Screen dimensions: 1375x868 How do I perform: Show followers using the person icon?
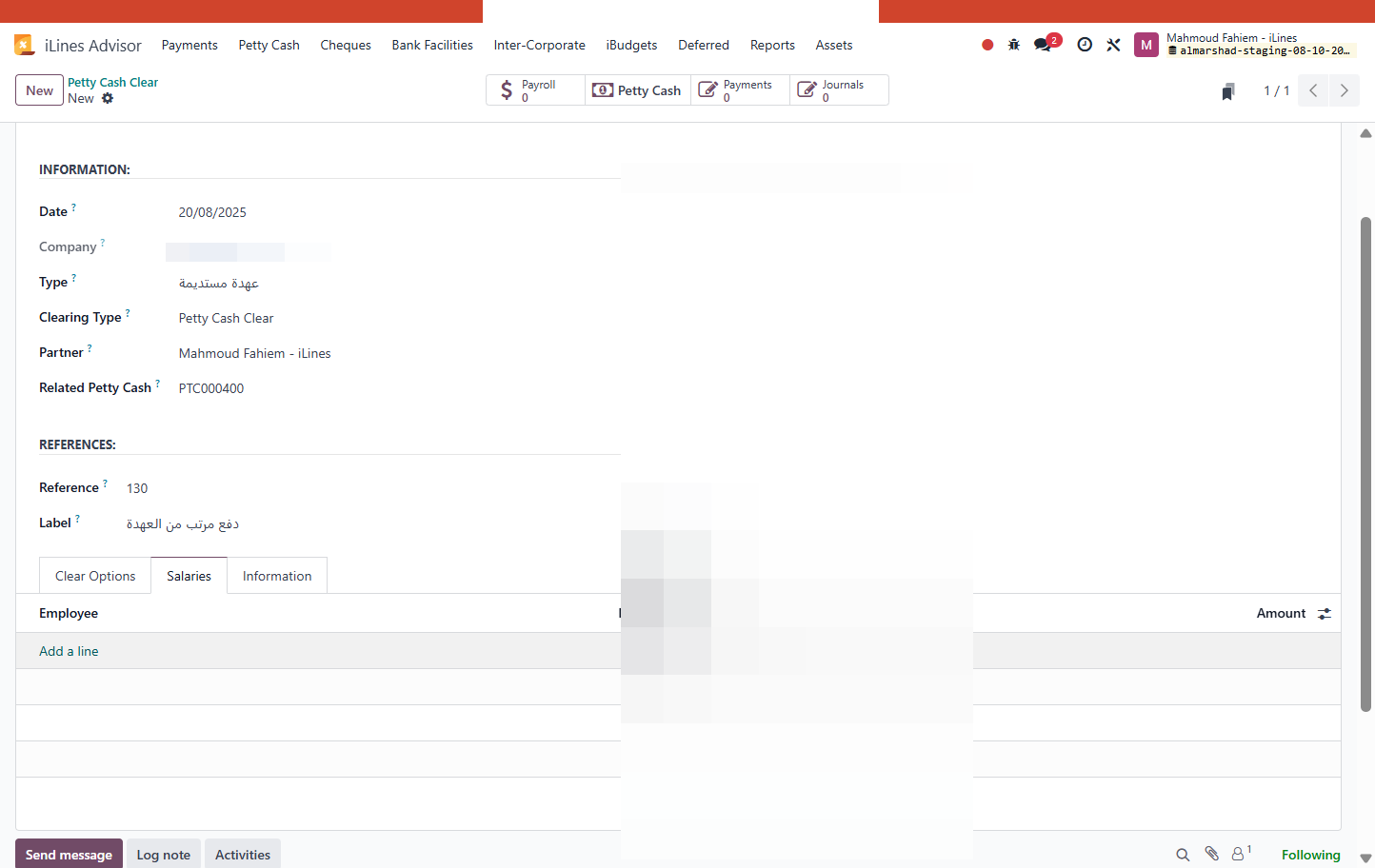click(x=1241, y=854)
